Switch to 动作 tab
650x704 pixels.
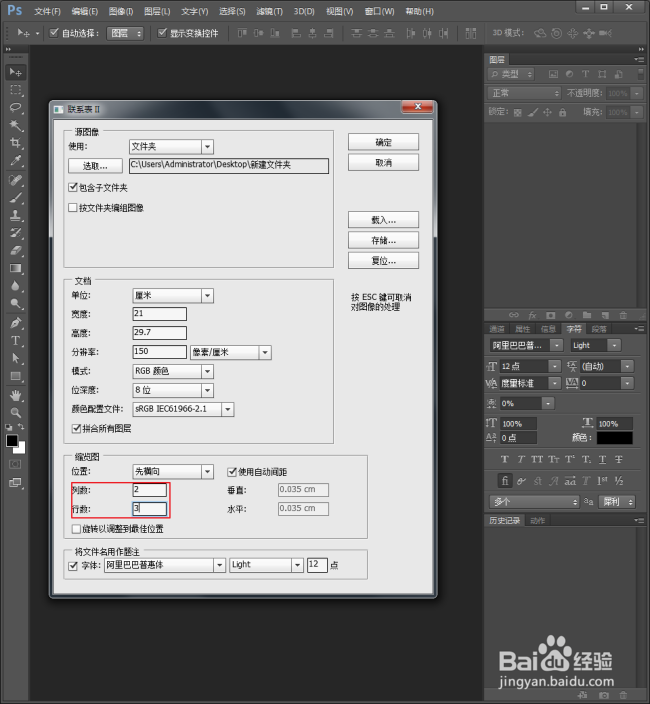(x=537, y=520)
